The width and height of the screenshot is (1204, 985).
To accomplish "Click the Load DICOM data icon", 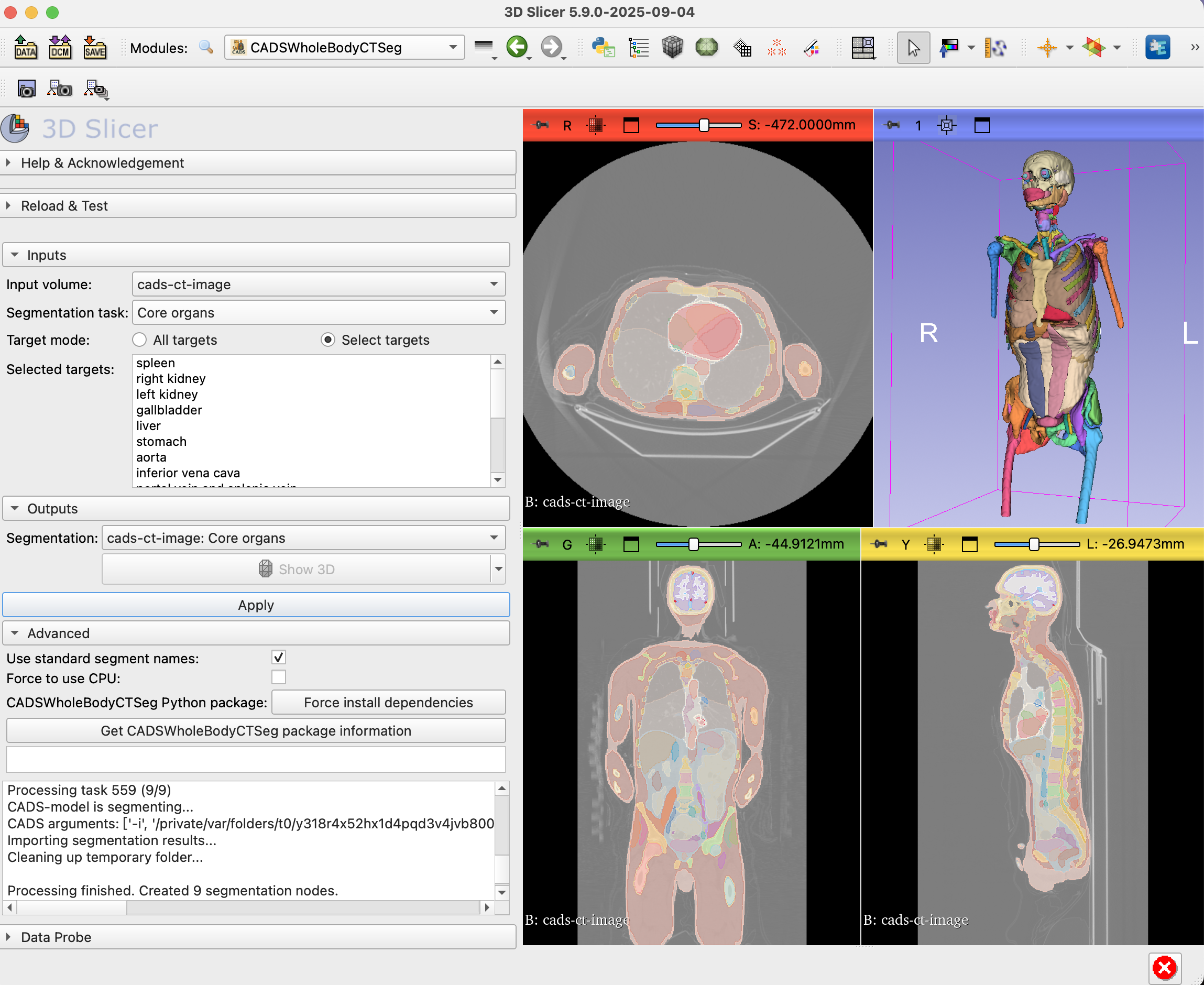I will (60, 47).
